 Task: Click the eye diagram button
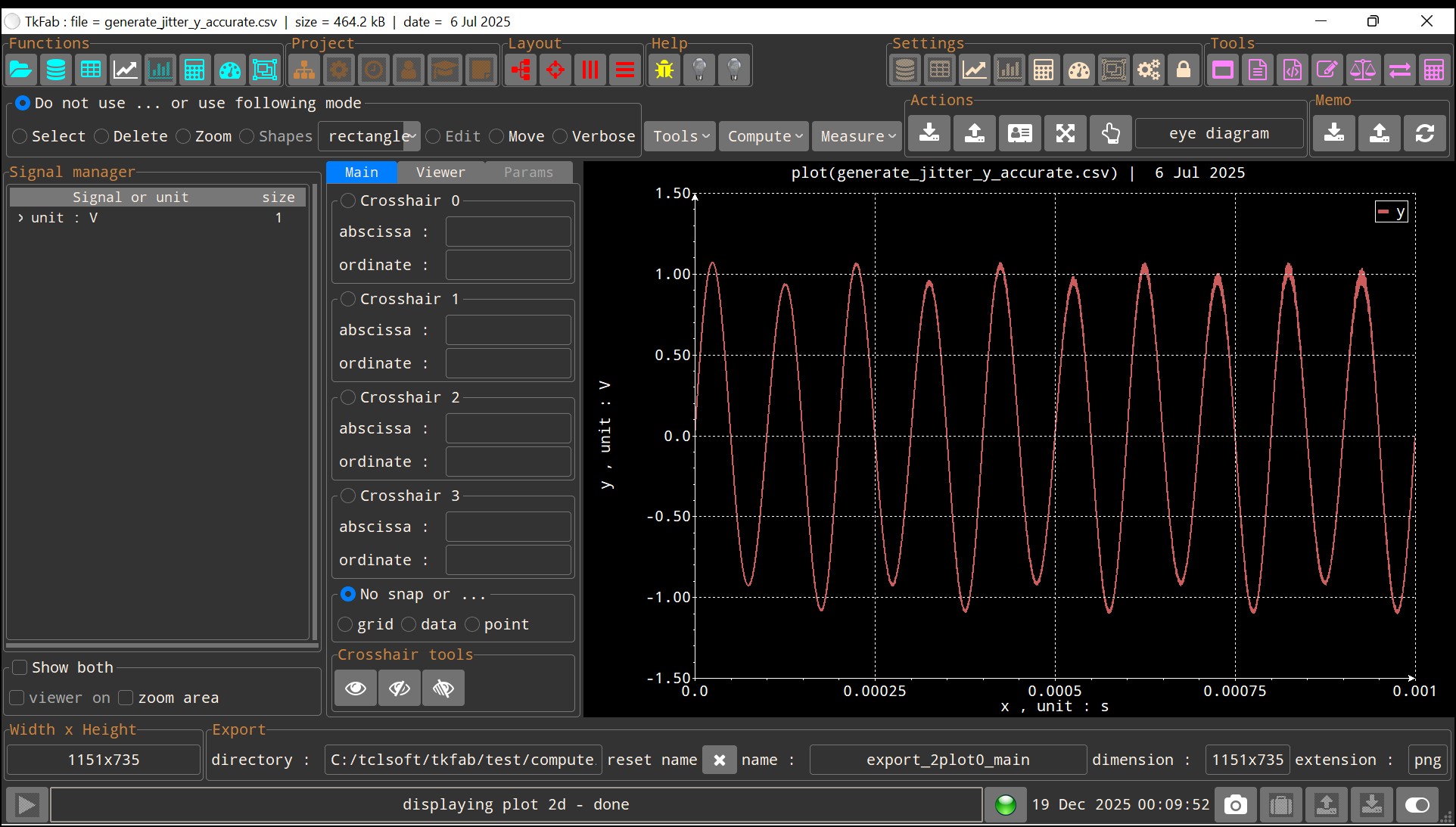1218,134
